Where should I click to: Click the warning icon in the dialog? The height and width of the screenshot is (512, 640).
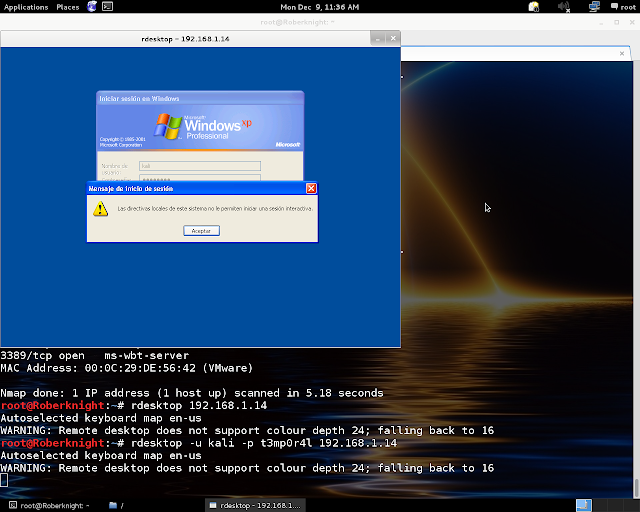tap(100, 209)
